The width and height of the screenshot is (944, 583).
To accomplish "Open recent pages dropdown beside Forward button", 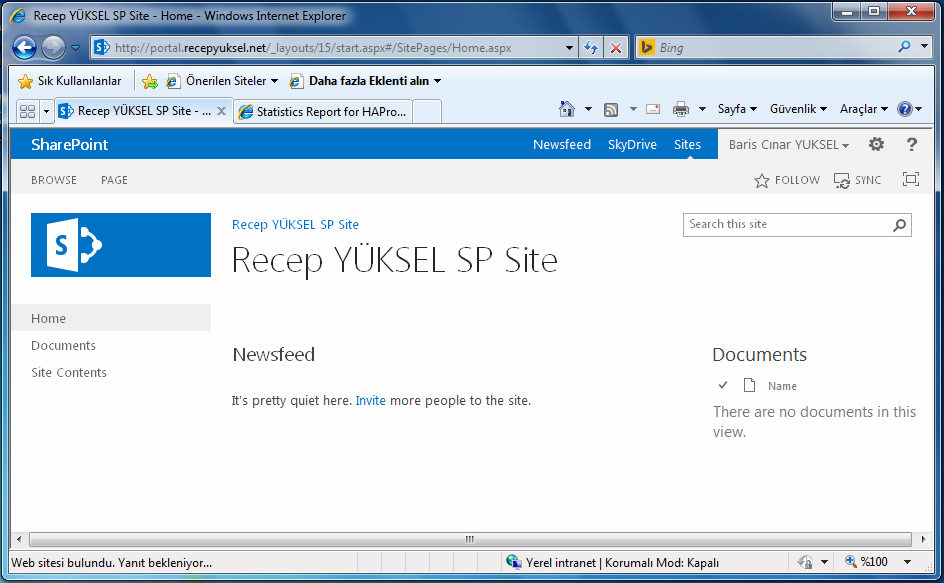I will (x=75, y=48).
